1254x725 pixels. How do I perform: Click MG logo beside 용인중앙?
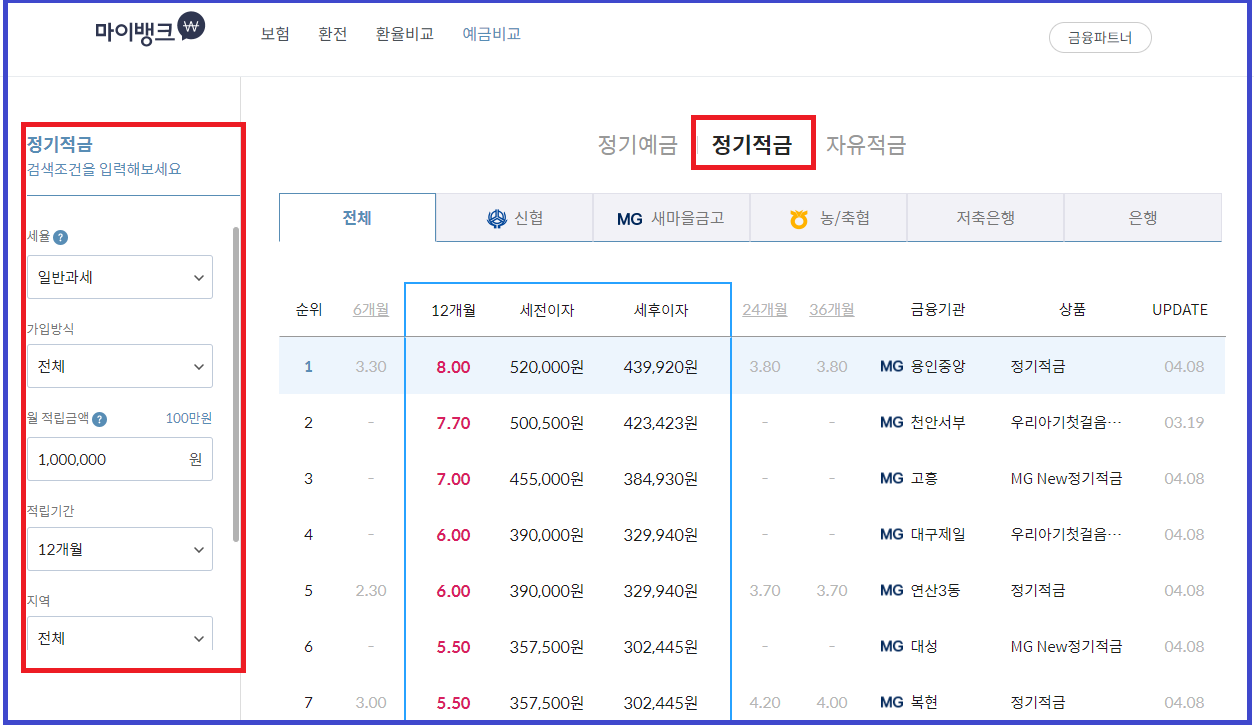click(x=891, y=367)
